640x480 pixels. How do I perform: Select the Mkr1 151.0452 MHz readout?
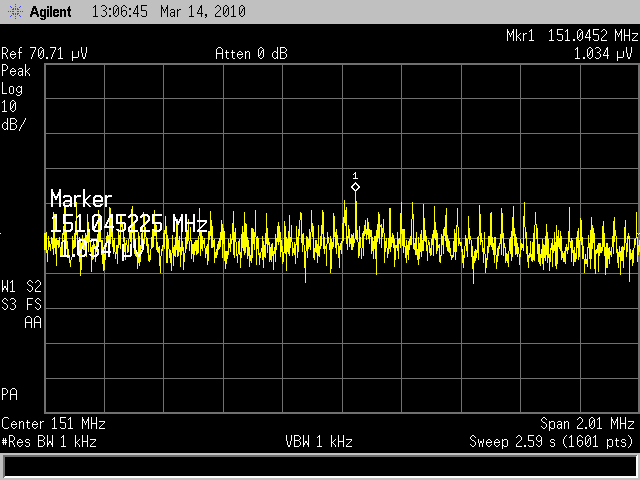click(x=571, y=36)
